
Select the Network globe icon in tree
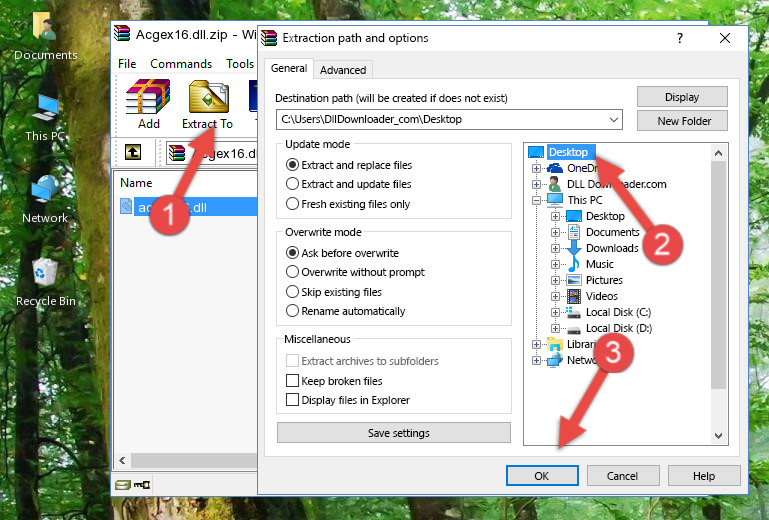555,360
